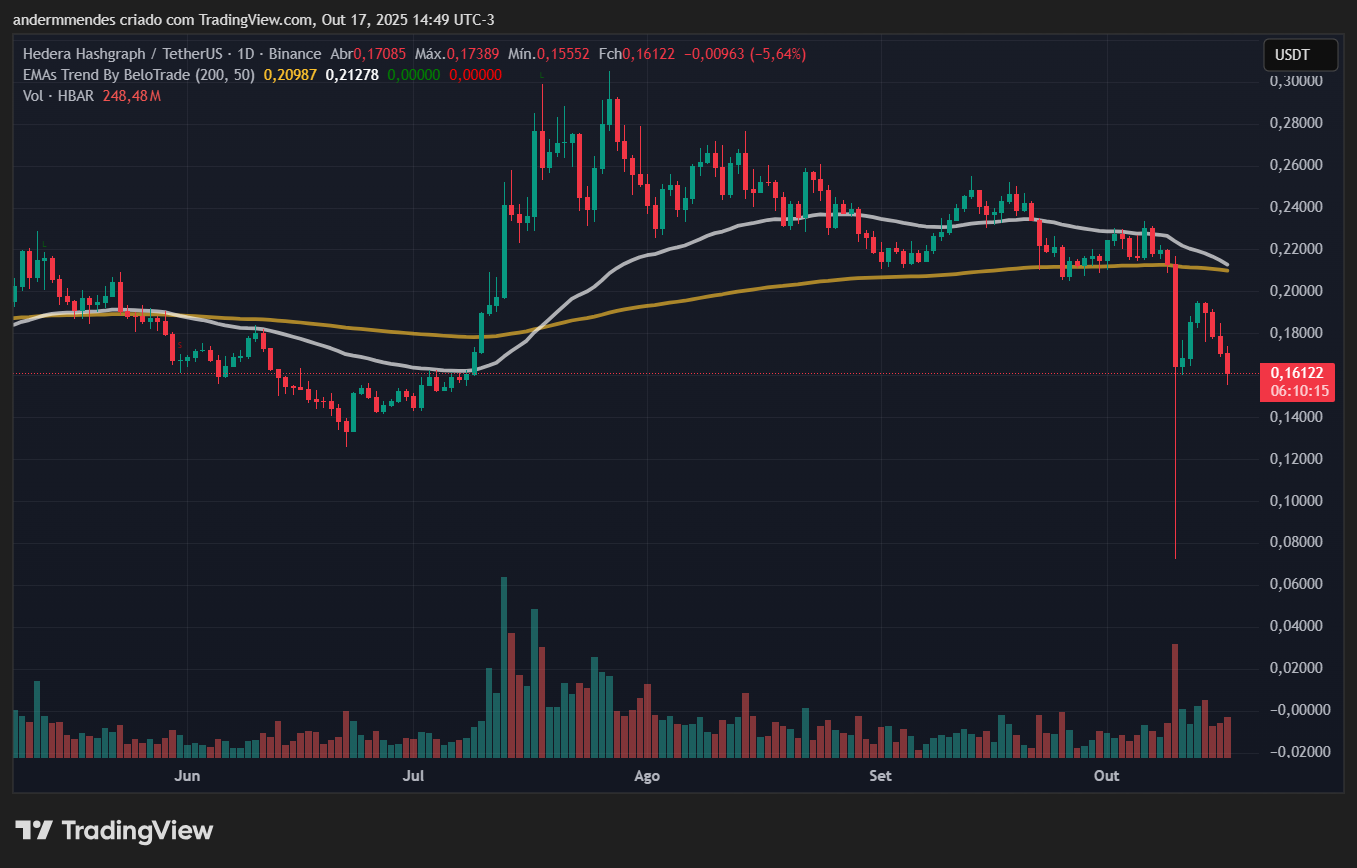Click the 0,08000 price scale label
This screenshot has height=868, width=1357.
pos(1295,542)
